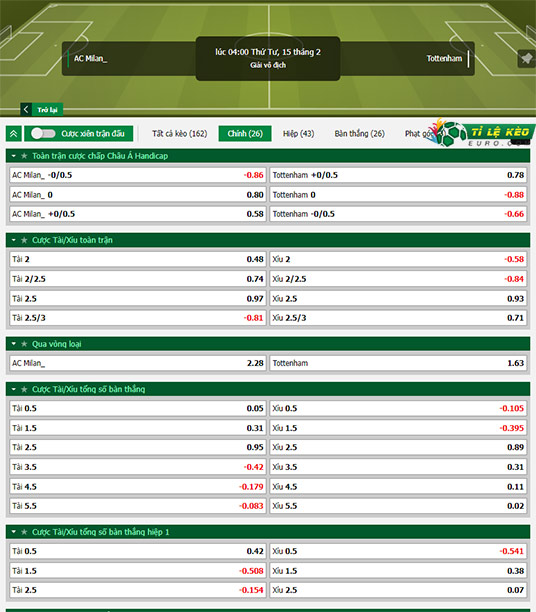Collapse the Tài/Xỉu tổng số bàn thắng hiệp 1 arrow
The image size is (536, 612).
coord(14,532)
